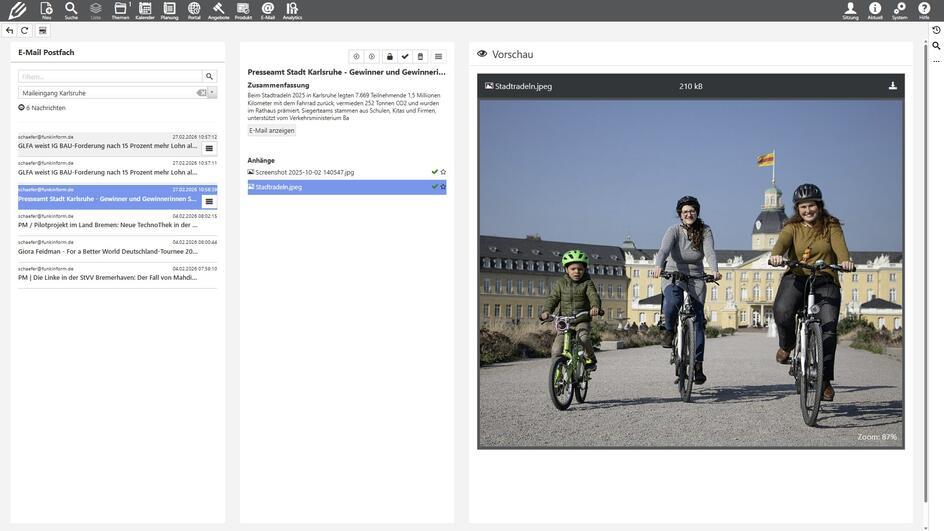944x531 pixels.
Task: Click the window layout icon next to refresh
Action: point(43,31)
